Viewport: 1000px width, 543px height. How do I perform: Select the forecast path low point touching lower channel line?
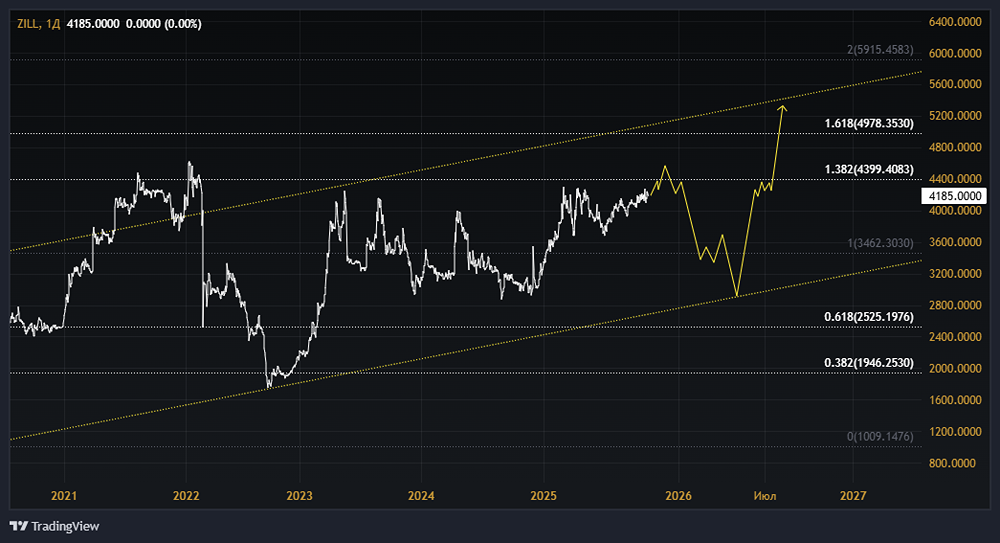737,295
